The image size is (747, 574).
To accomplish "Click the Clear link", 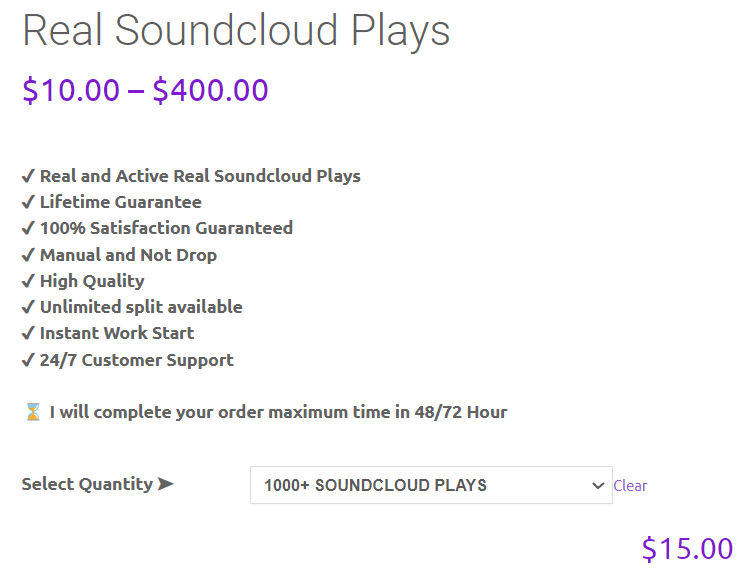I will (630, 485).
